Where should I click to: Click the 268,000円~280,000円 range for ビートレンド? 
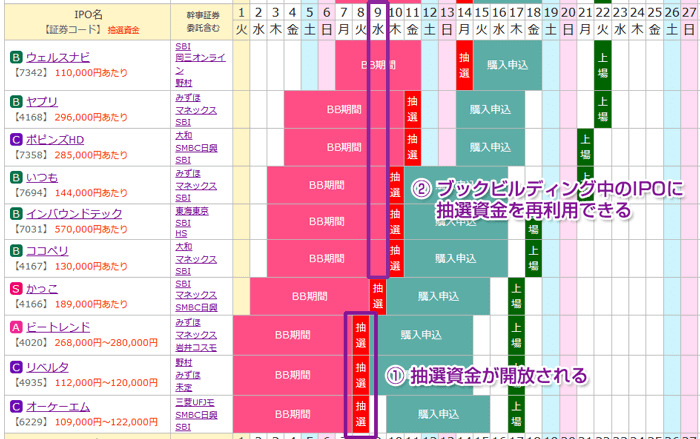(106, 343)
